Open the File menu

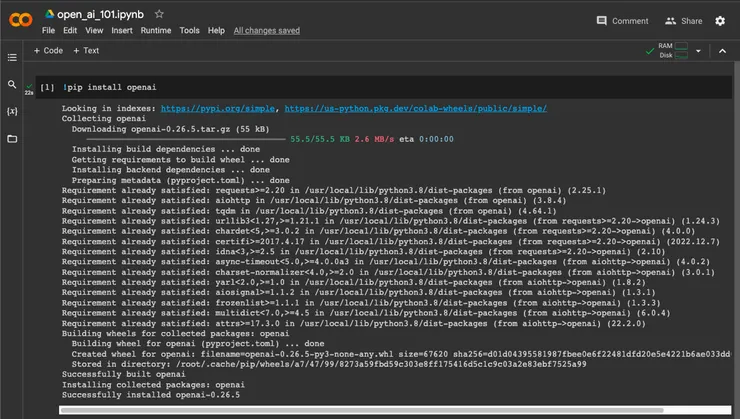click(x=48, y=30)
